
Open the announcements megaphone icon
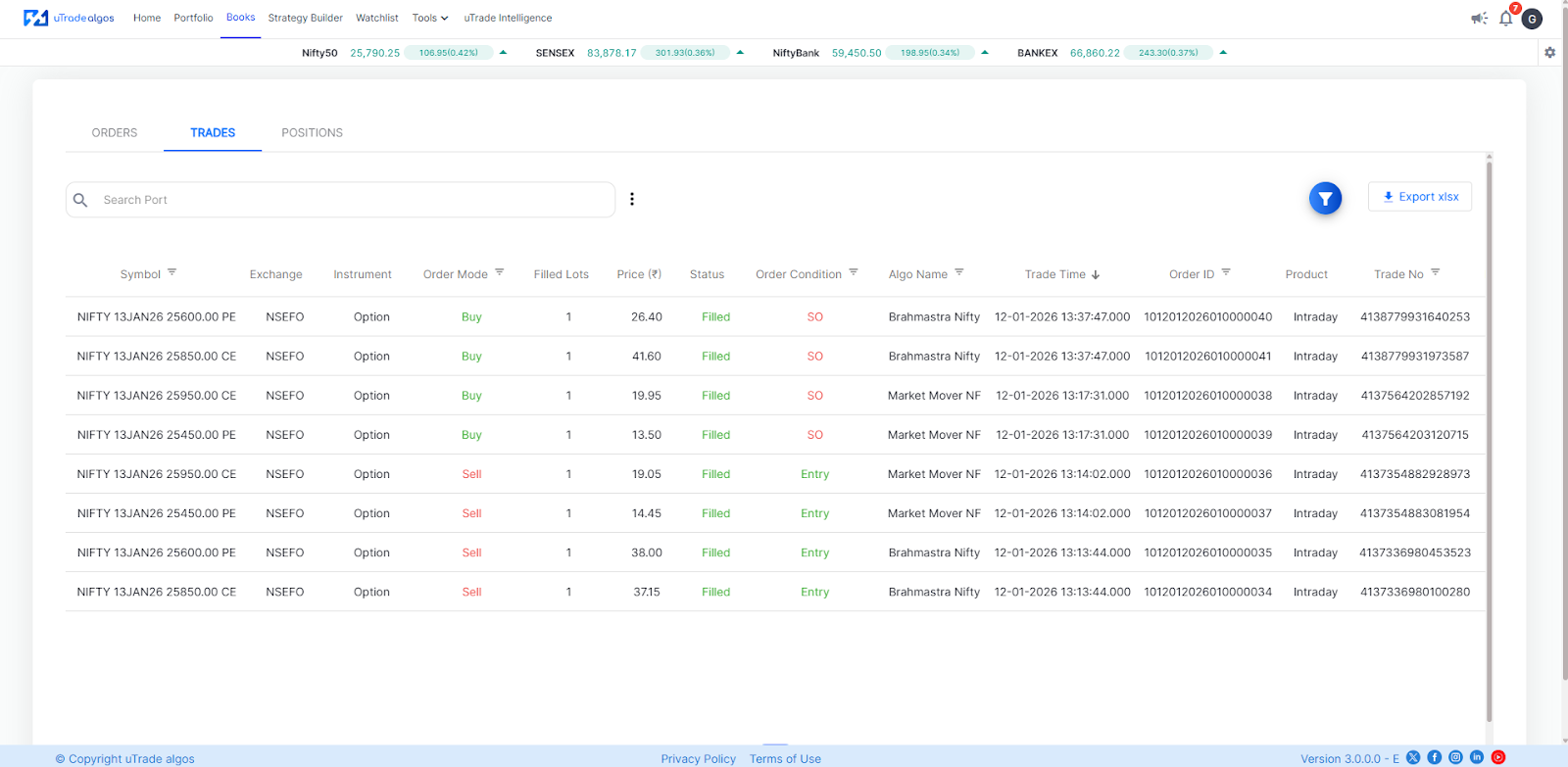(x=1479, y=19)
